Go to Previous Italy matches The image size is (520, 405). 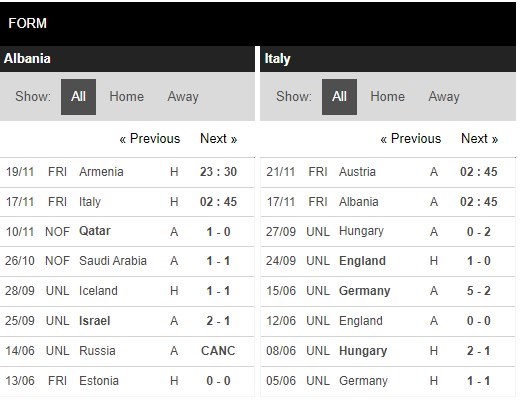click(411, 139)
